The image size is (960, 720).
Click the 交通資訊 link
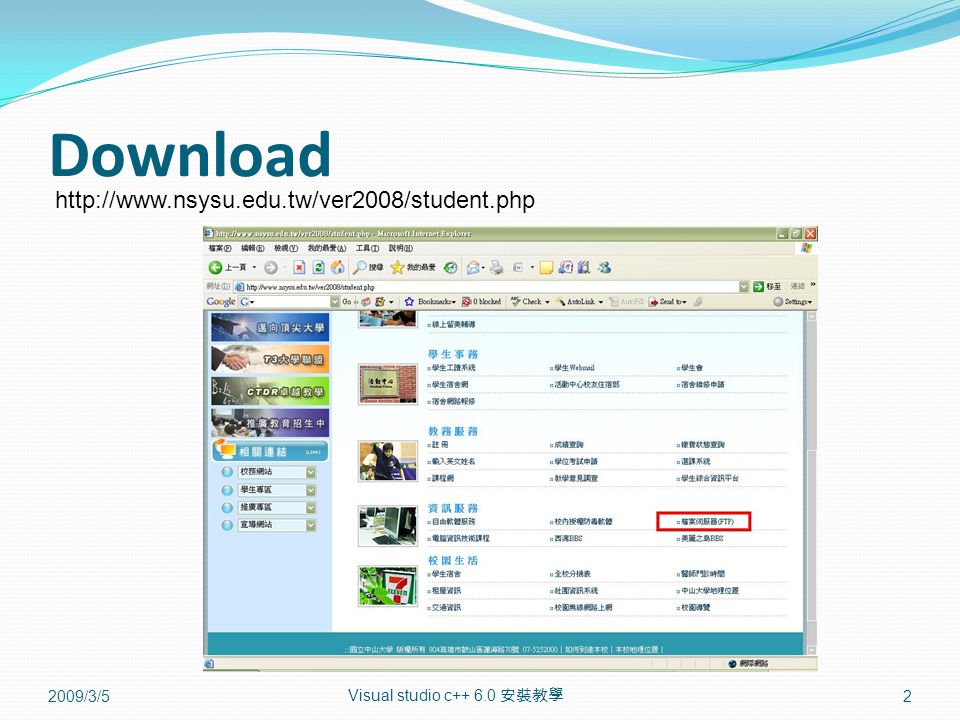click(x=446, y=607)
